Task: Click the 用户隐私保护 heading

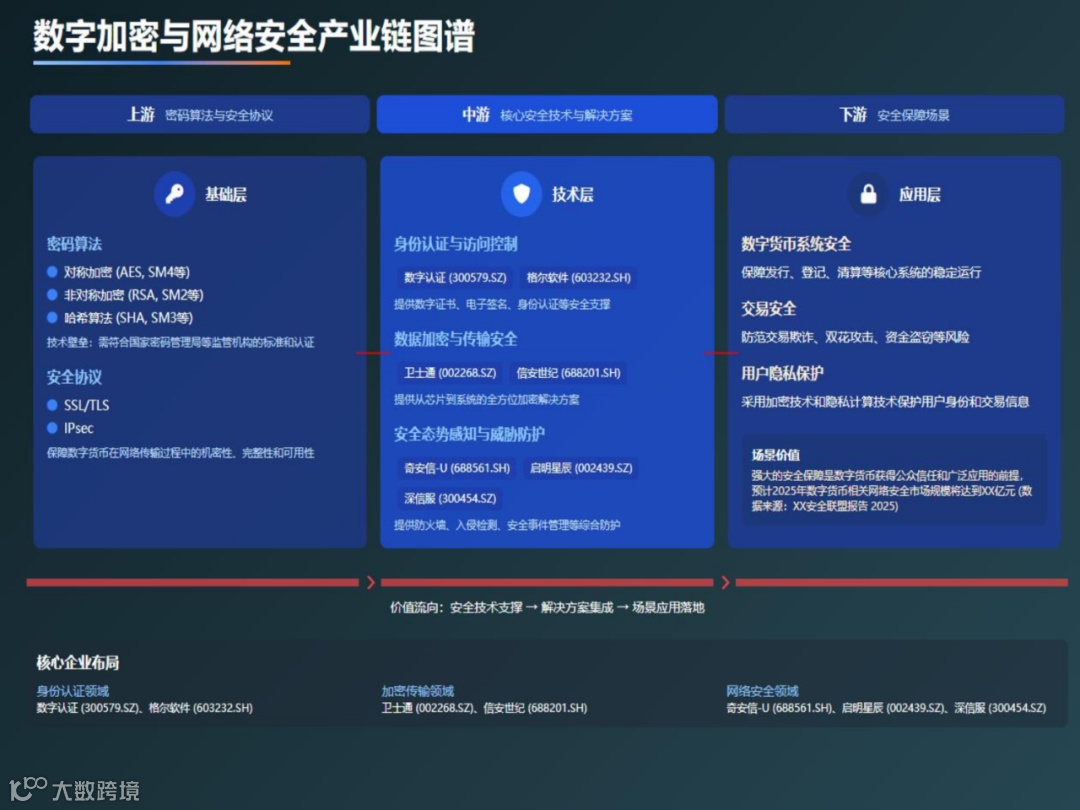Action: (x=782, y=373)
